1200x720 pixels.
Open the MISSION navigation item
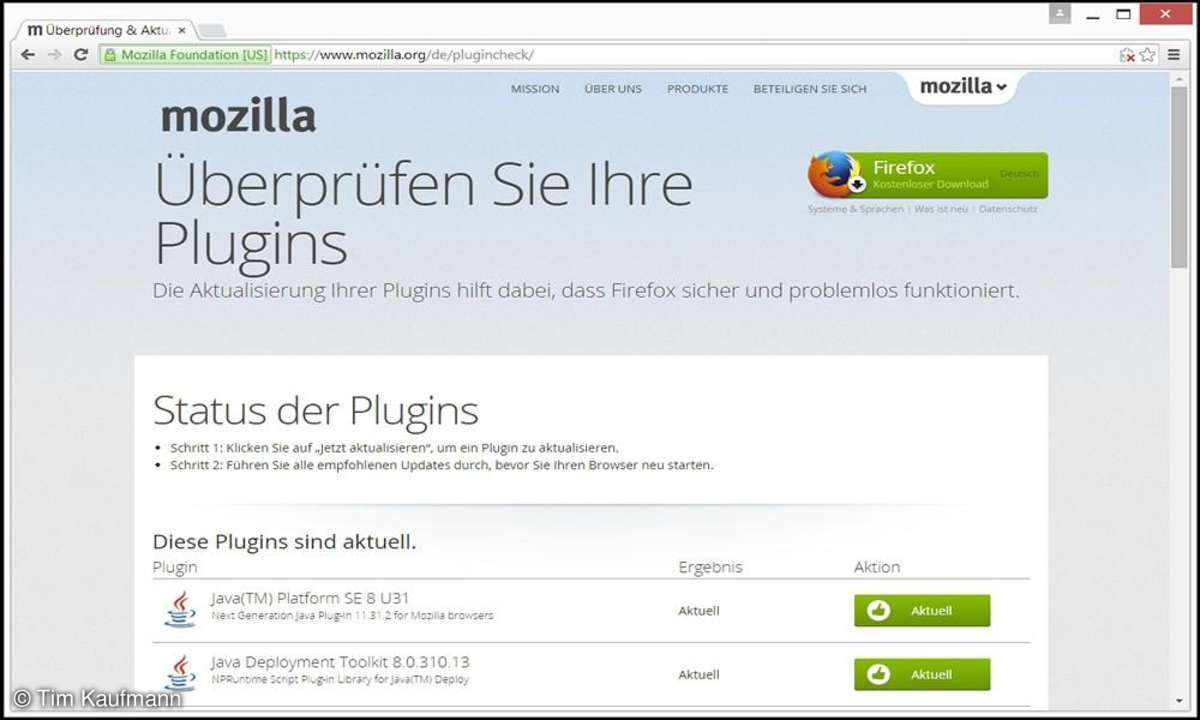(535, 89)
